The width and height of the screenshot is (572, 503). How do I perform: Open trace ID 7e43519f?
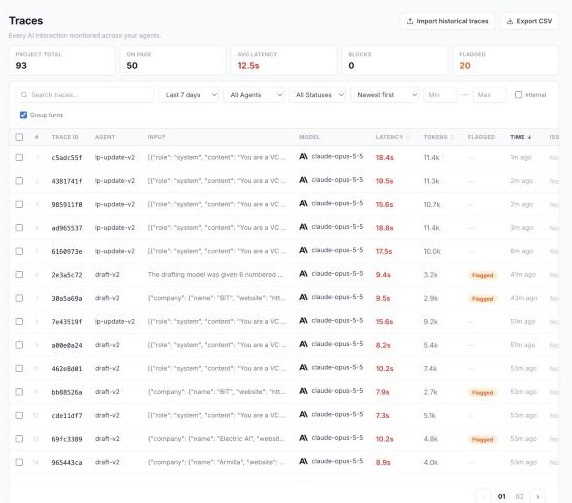click(x=67, y=321)
